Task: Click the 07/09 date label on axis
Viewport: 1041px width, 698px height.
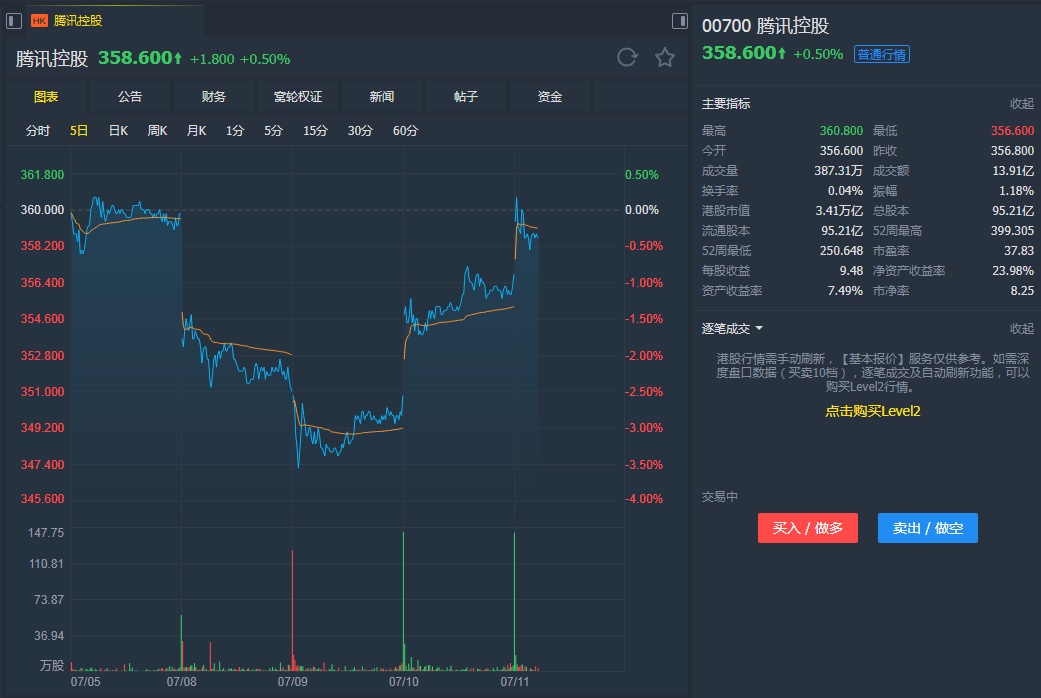Action: pyautogui.click(x=292, y=681)
